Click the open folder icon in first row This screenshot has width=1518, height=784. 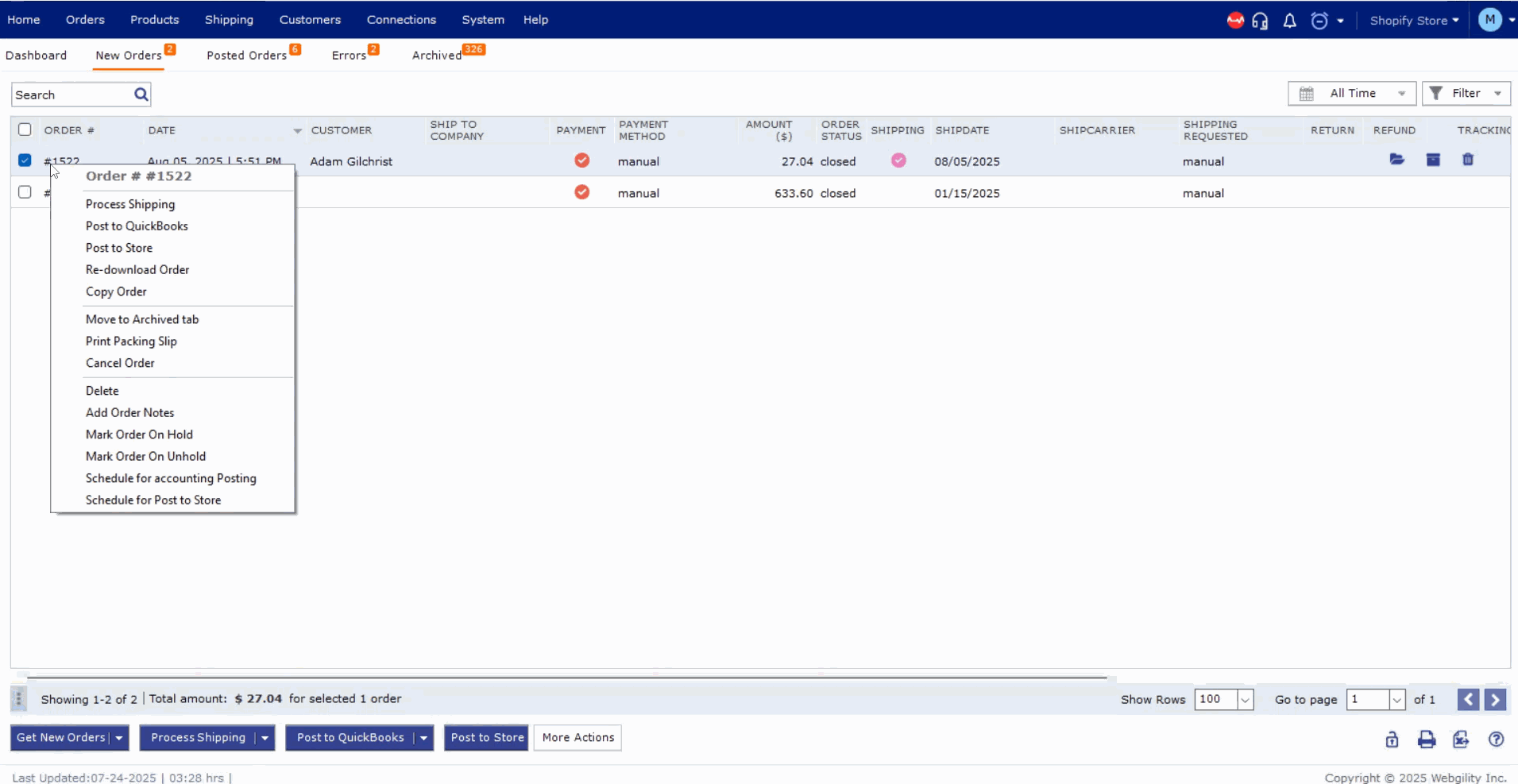click(1396, 160)
